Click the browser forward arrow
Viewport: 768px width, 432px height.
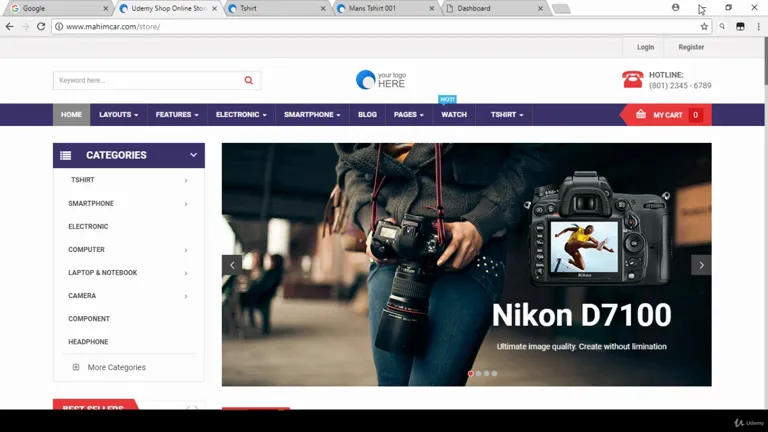coord(25,26)
